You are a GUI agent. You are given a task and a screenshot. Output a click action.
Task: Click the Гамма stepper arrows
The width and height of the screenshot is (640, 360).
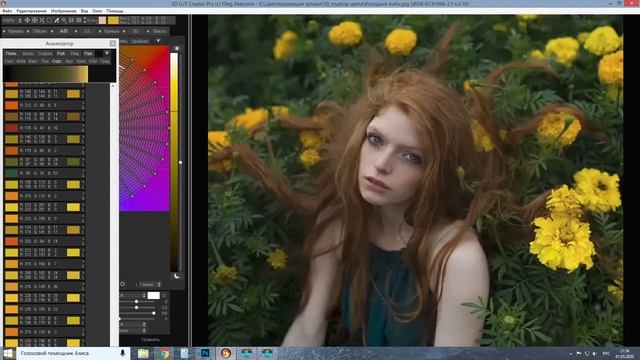click(159, 284)
